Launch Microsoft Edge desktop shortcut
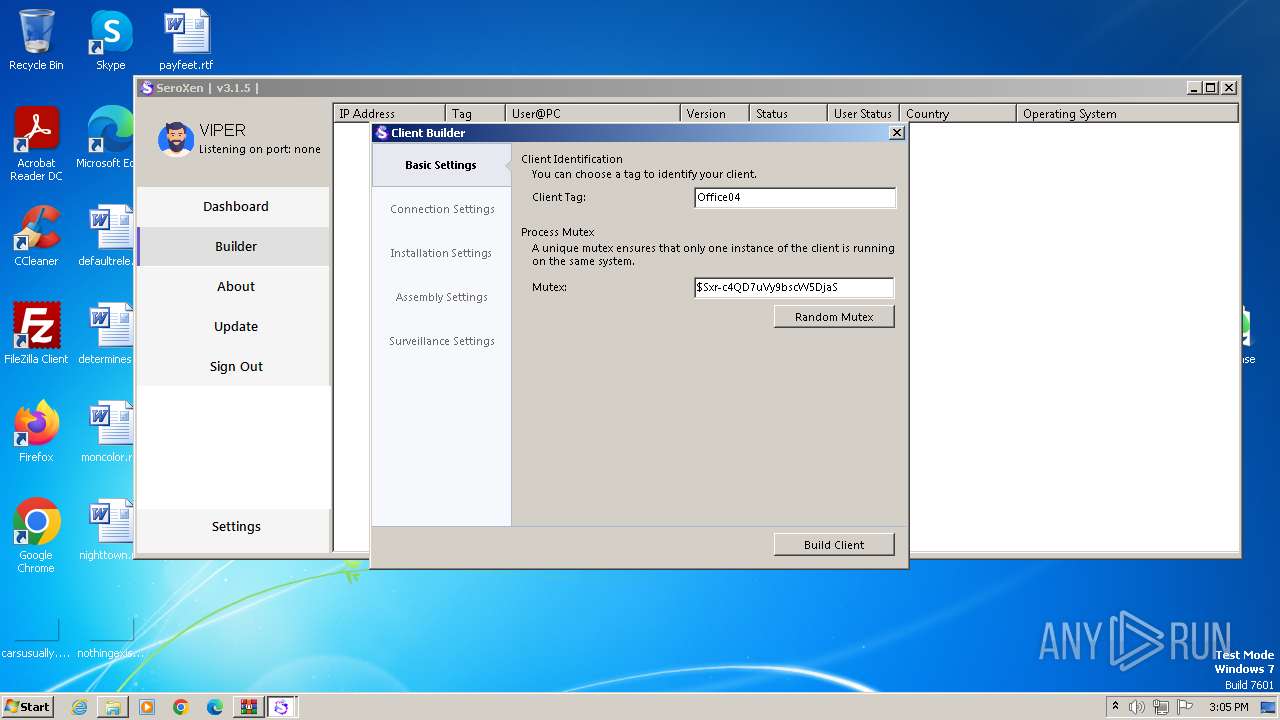Image resolution: width=1280 pixels, height=720 pixels. point(105,138)
